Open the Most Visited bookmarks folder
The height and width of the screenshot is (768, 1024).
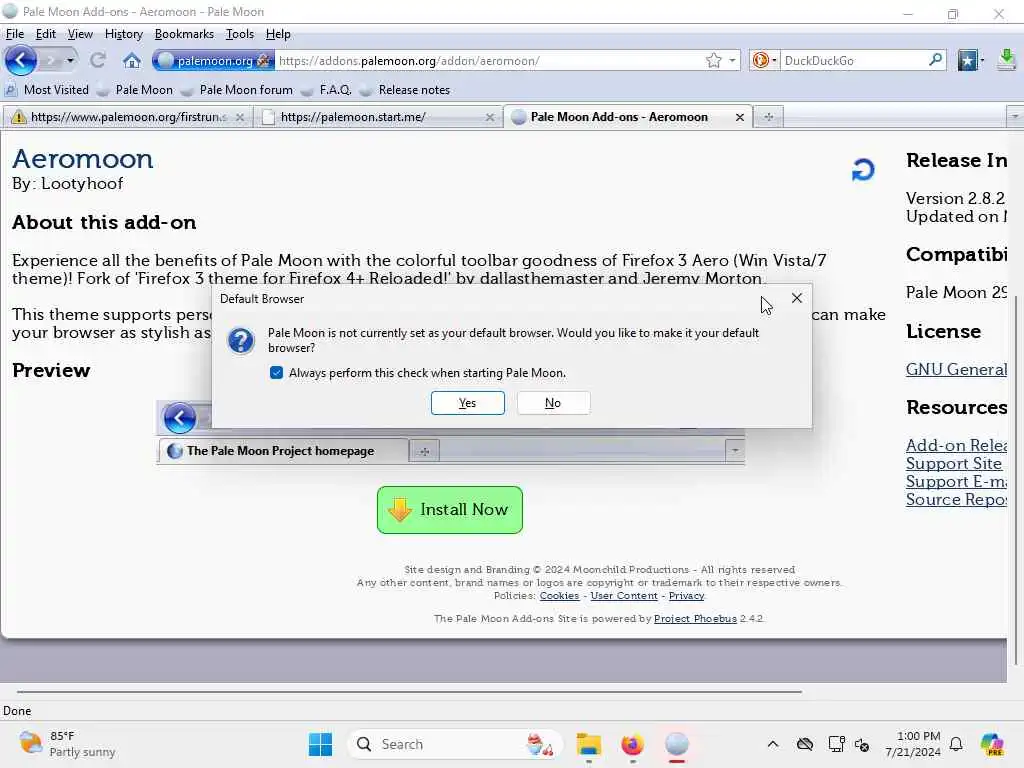coord(47,90)
